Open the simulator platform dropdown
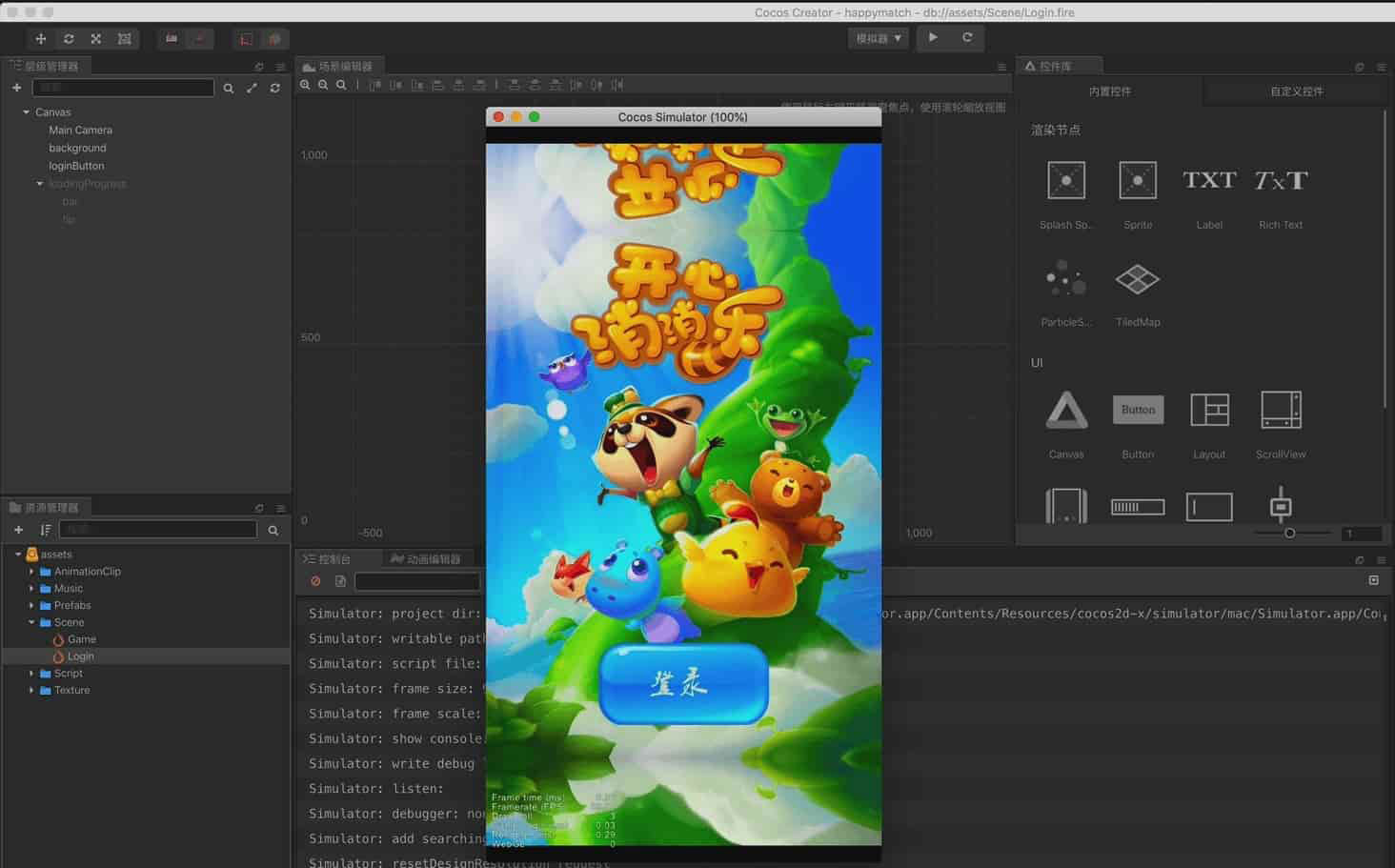1395x868 pixels. pos(878,38)
